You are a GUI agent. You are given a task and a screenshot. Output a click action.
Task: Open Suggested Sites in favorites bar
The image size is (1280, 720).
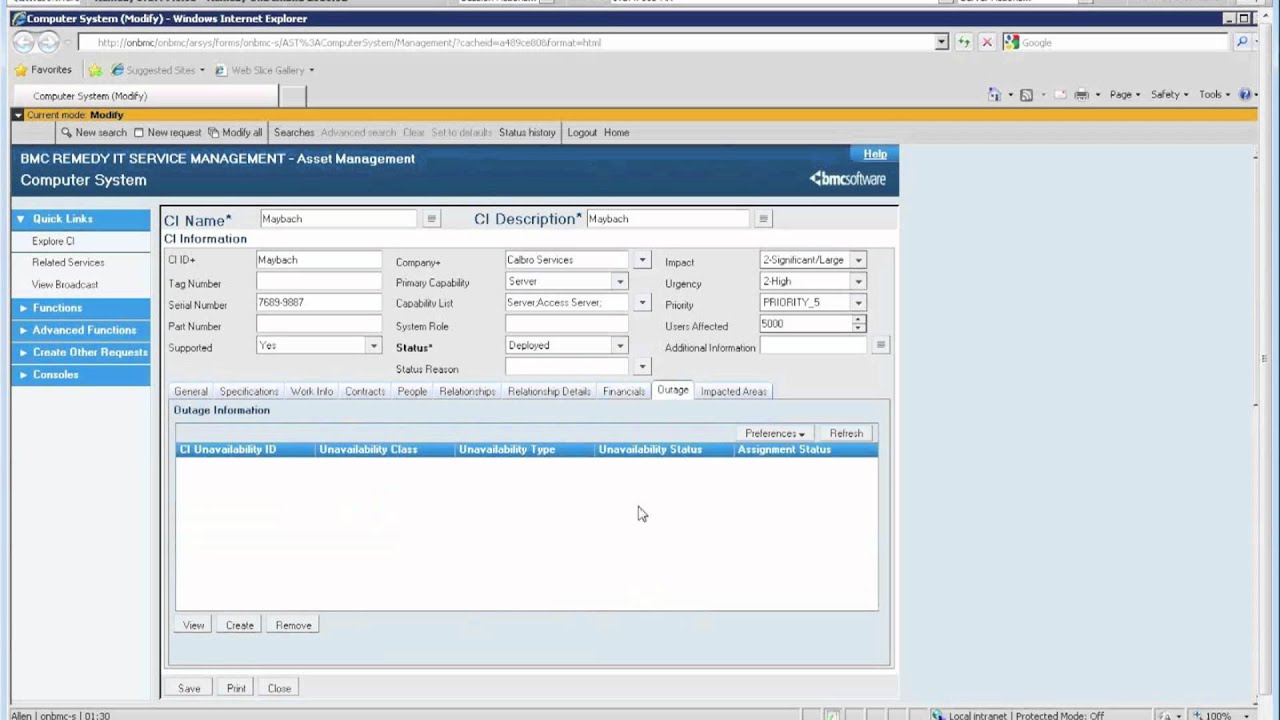[x=158, y=70]
